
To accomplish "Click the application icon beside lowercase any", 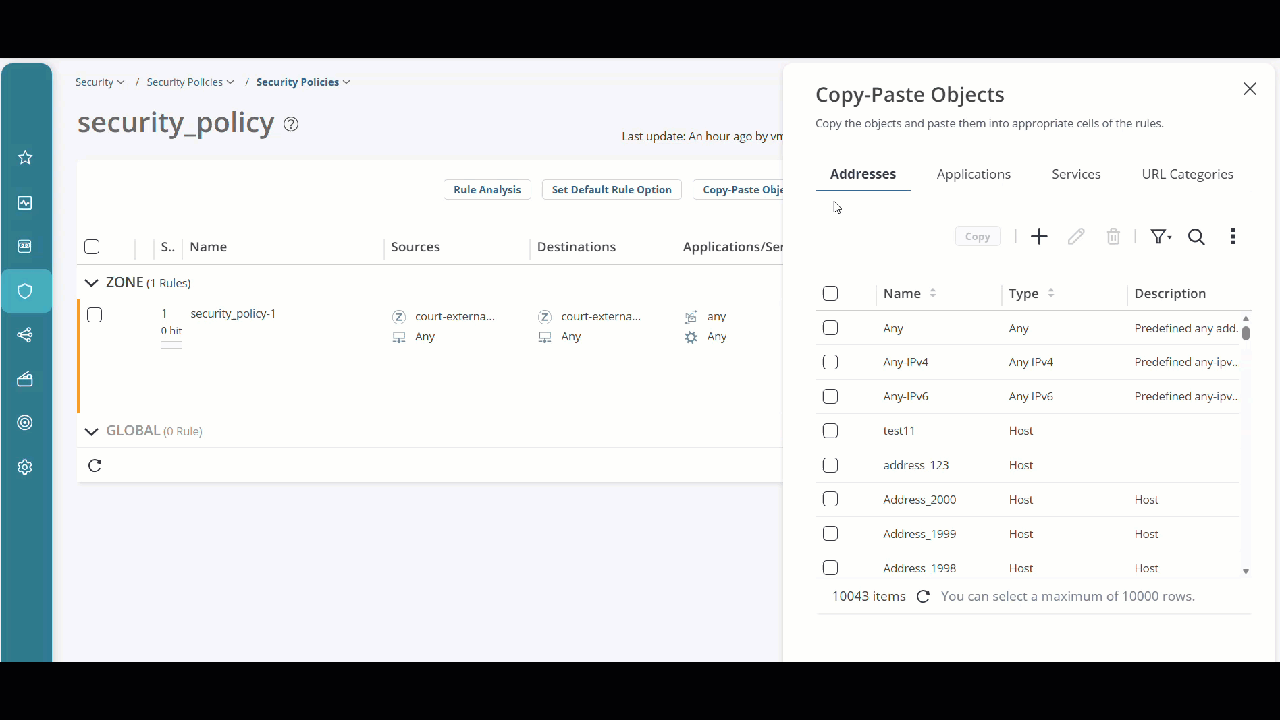I will [691, 316].
